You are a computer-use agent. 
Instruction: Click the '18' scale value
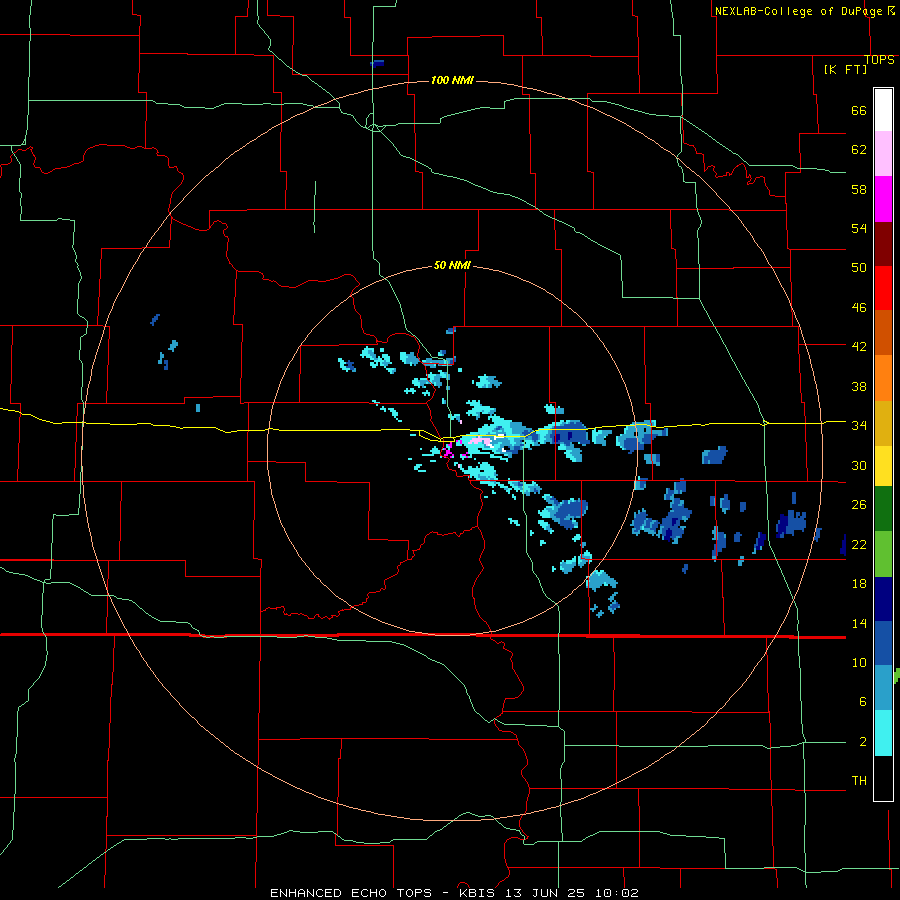pyautogui.click(x=859, y=584)
